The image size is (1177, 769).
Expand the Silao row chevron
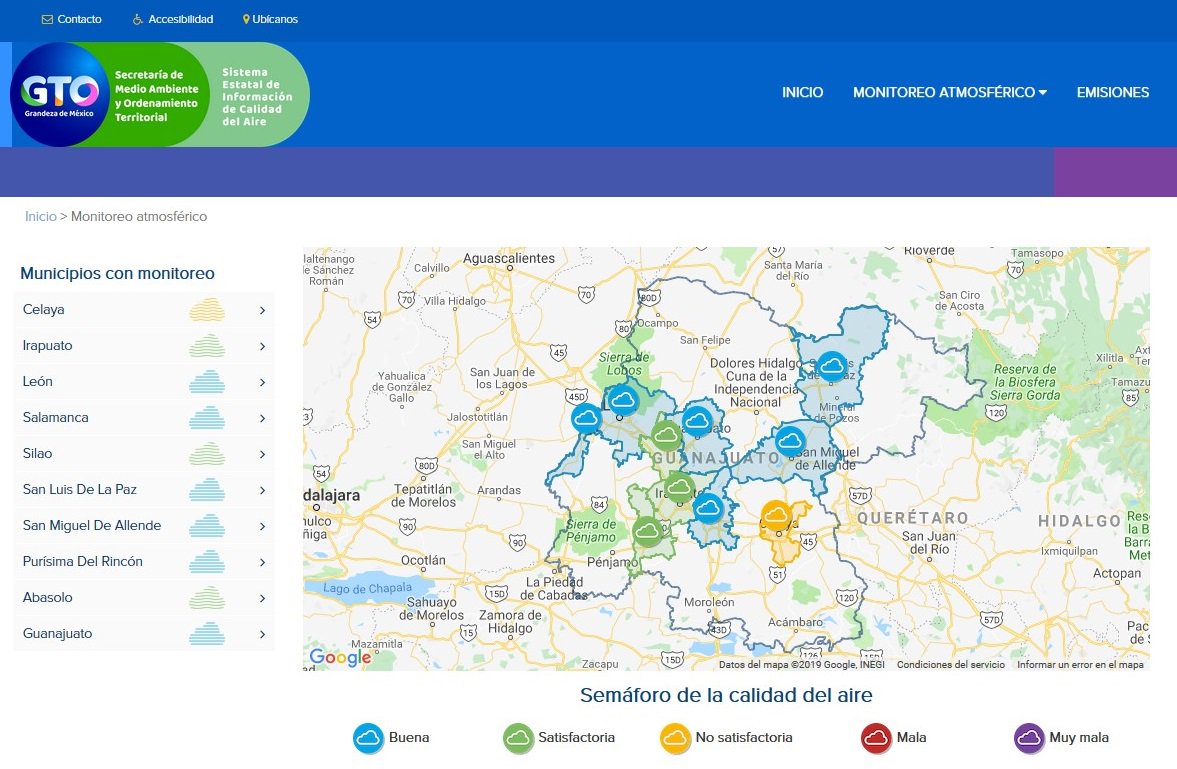[x=262, y=454]
